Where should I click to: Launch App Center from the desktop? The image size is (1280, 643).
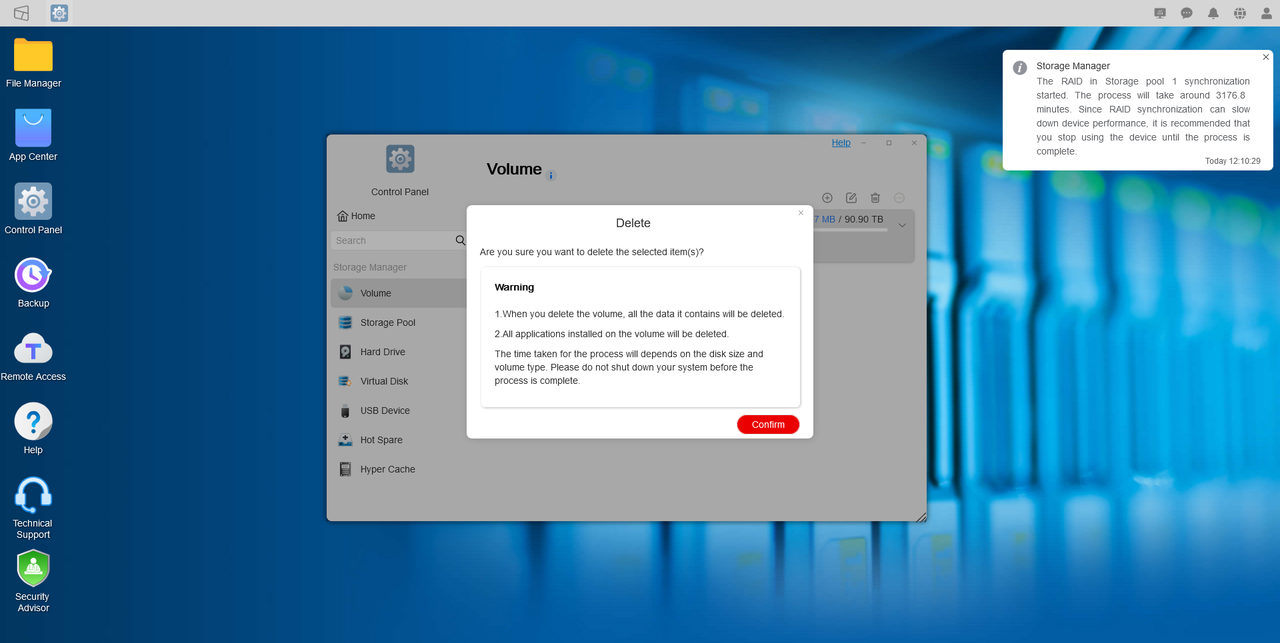(x=33, y=136)
